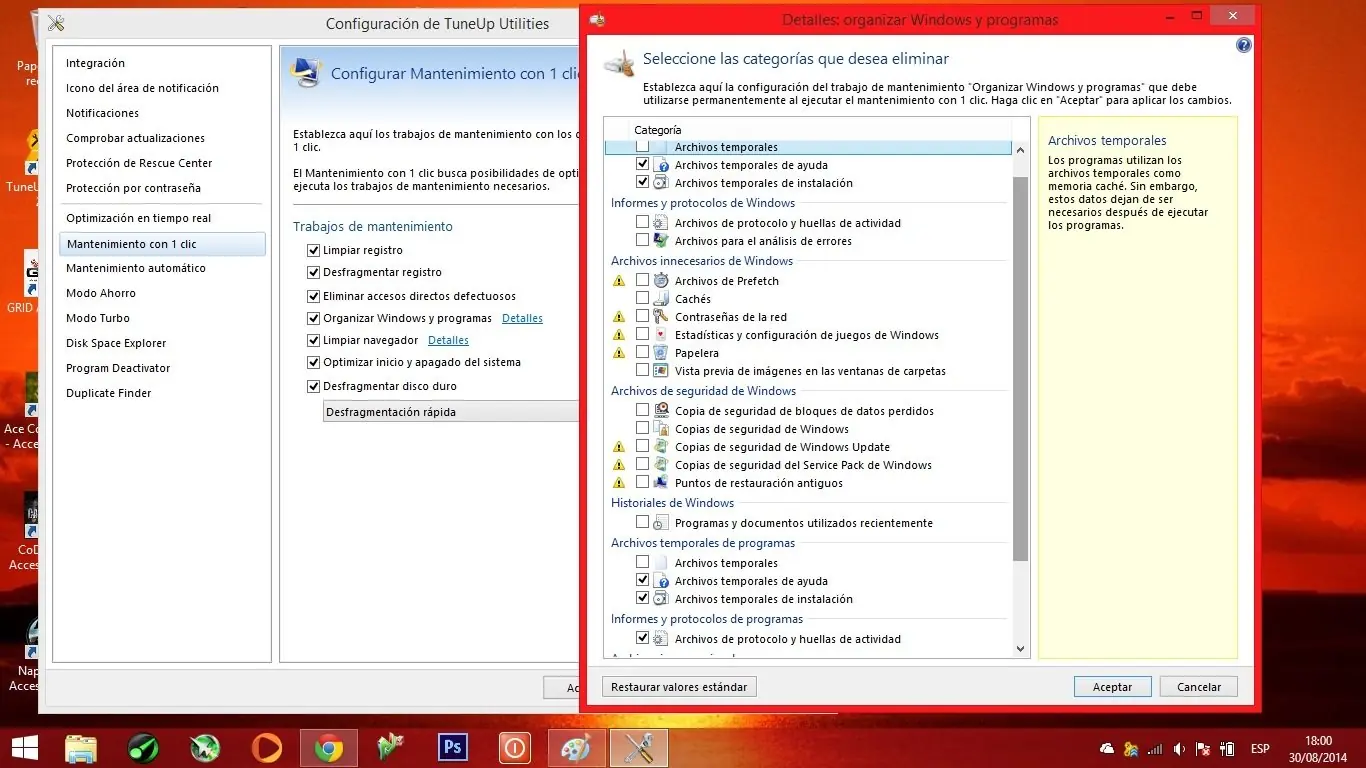Click the Cachés category icon

pyautogui.click(x=661, y=299)
